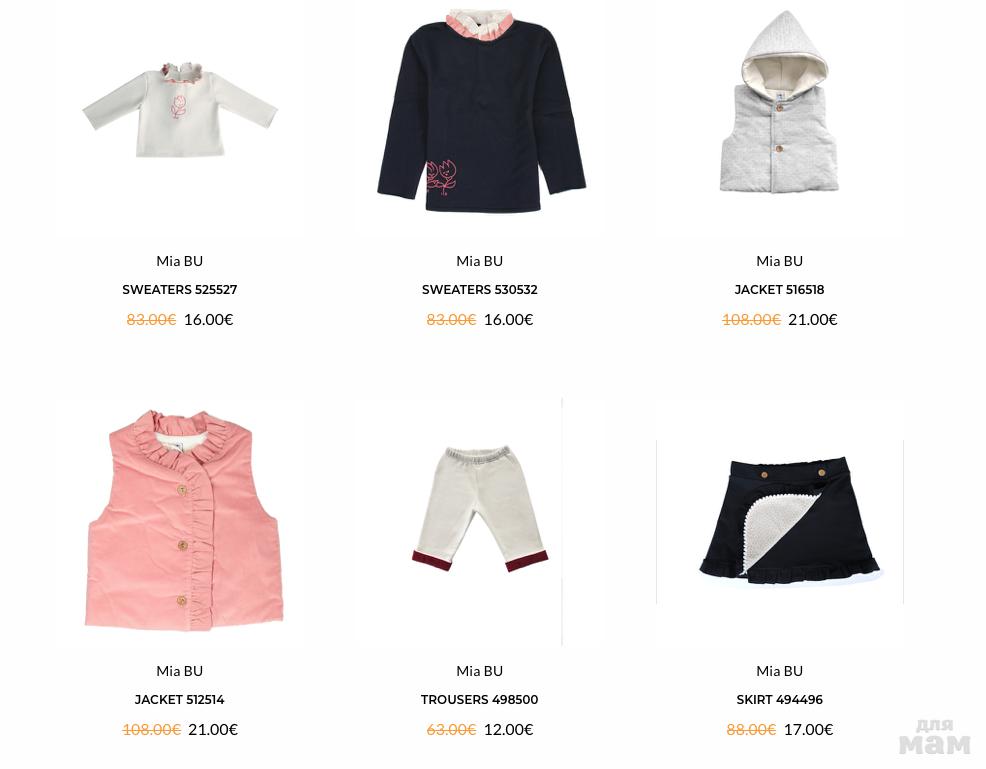Screen dimensions: 986x769
Task: Open the white ruffle-collar sweater image
Action: tap(180, 110)
